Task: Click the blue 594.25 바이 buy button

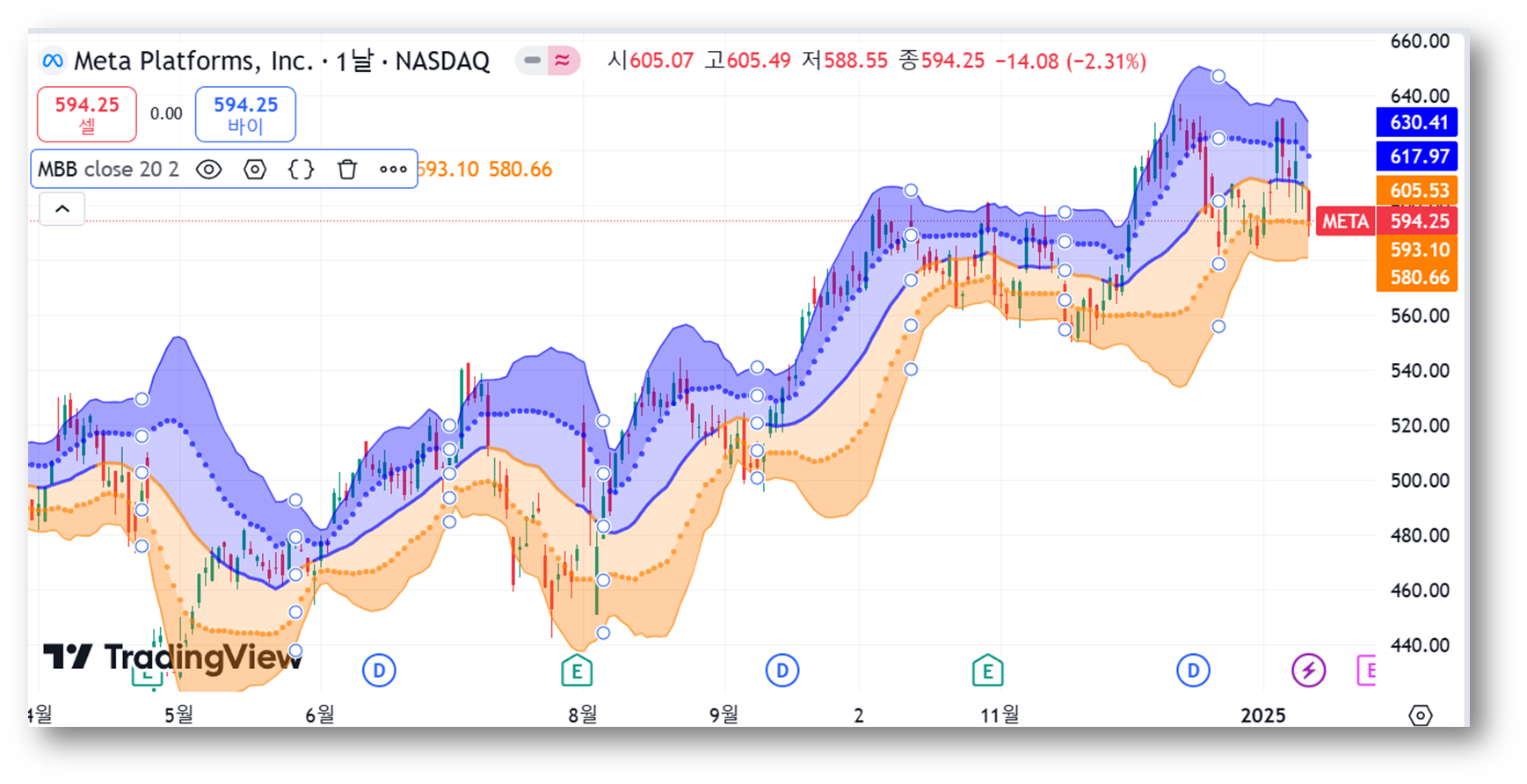Action: click(x=245, y=114)
